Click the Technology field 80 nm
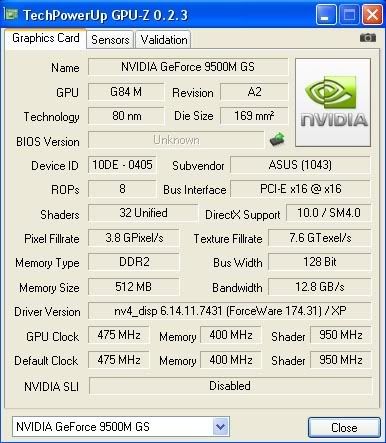Image resolution: width=386 pixels, height=443 pixels. pyautogui.click(x=126, y=116)
